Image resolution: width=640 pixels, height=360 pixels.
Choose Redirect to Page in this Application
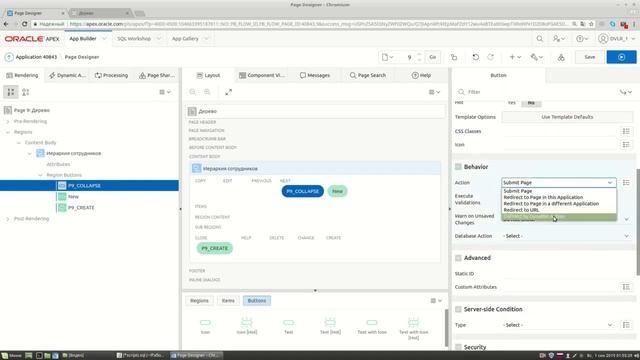(543, 197)
